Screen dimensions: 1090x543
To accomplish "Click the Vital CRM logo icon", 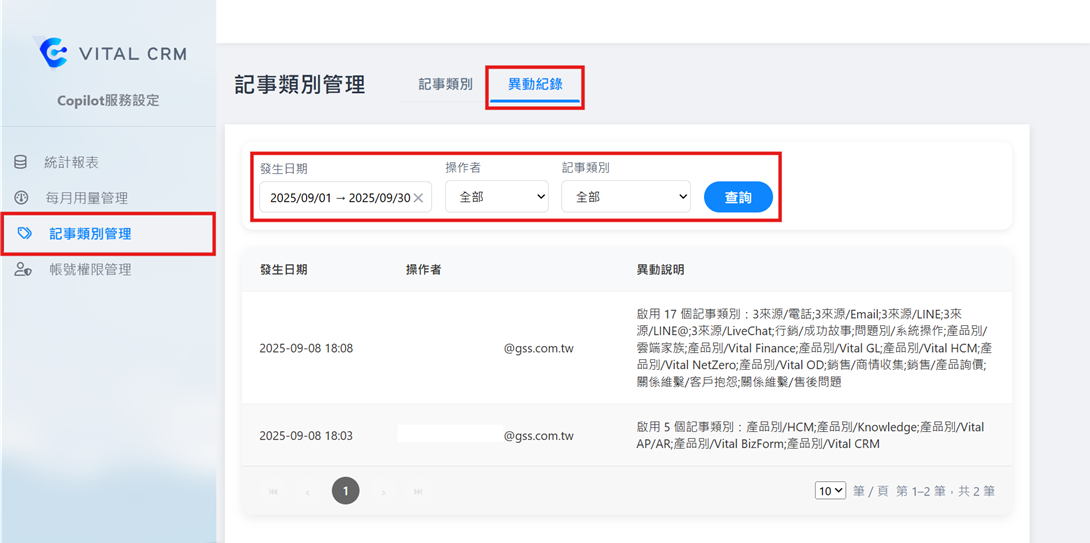I will [52, 53].
